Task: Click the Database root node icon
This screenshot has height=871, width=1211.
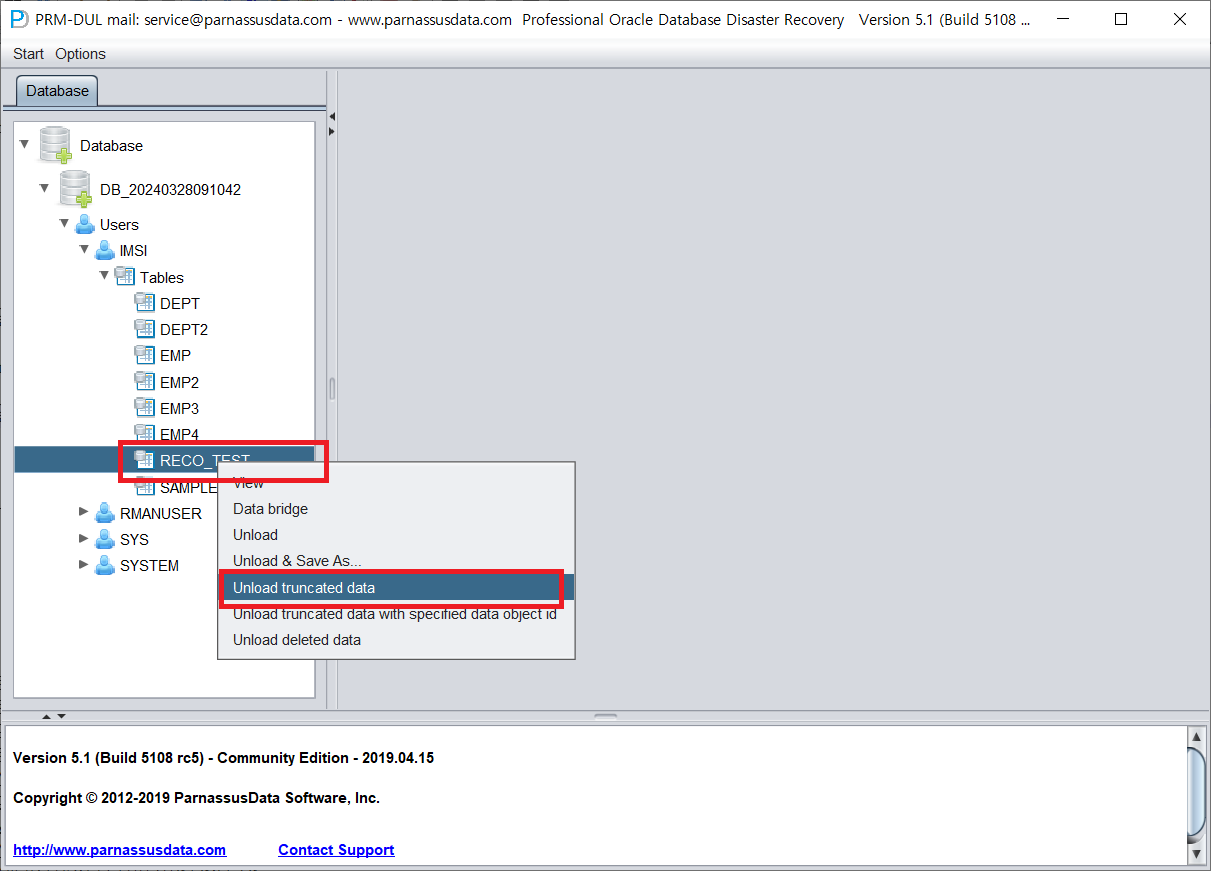Action: click(55, 145)
